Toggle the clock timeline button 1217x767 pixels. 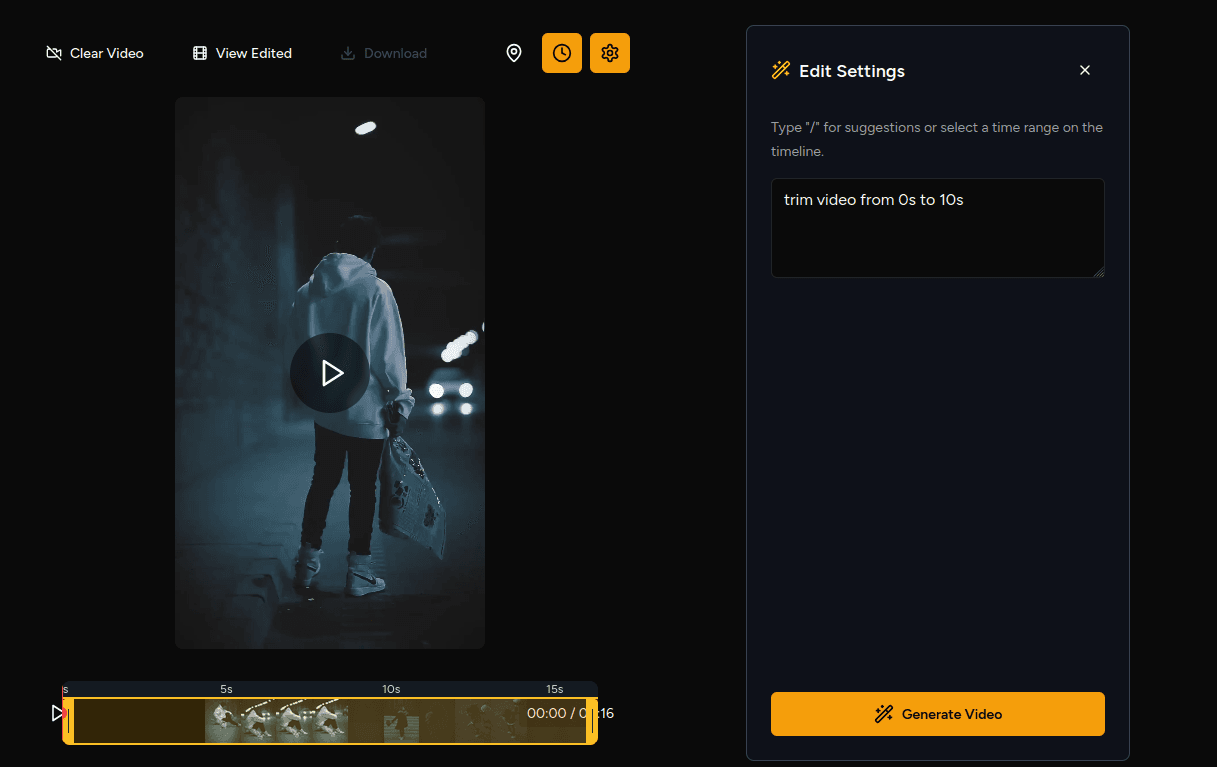point(562,53)
